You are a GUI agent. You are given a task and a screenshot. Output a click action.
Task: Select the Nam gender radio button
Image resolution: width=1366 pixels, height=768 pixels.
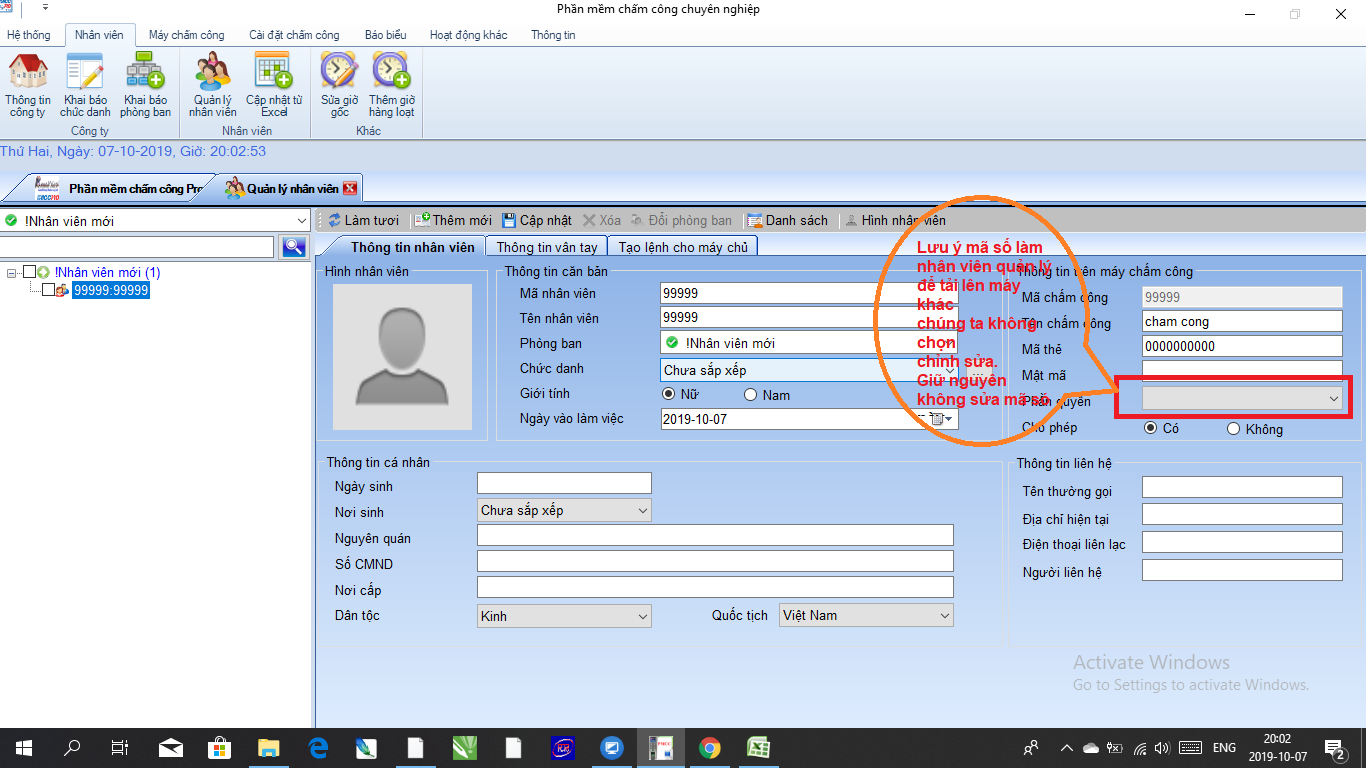pyautogui.click(x=750, y=395)
